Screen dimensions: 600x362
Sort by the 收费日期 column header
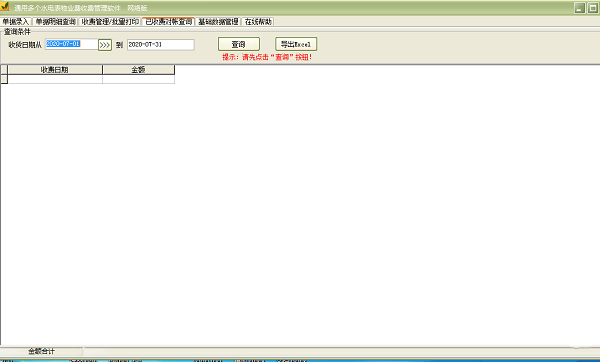point(55,70)
